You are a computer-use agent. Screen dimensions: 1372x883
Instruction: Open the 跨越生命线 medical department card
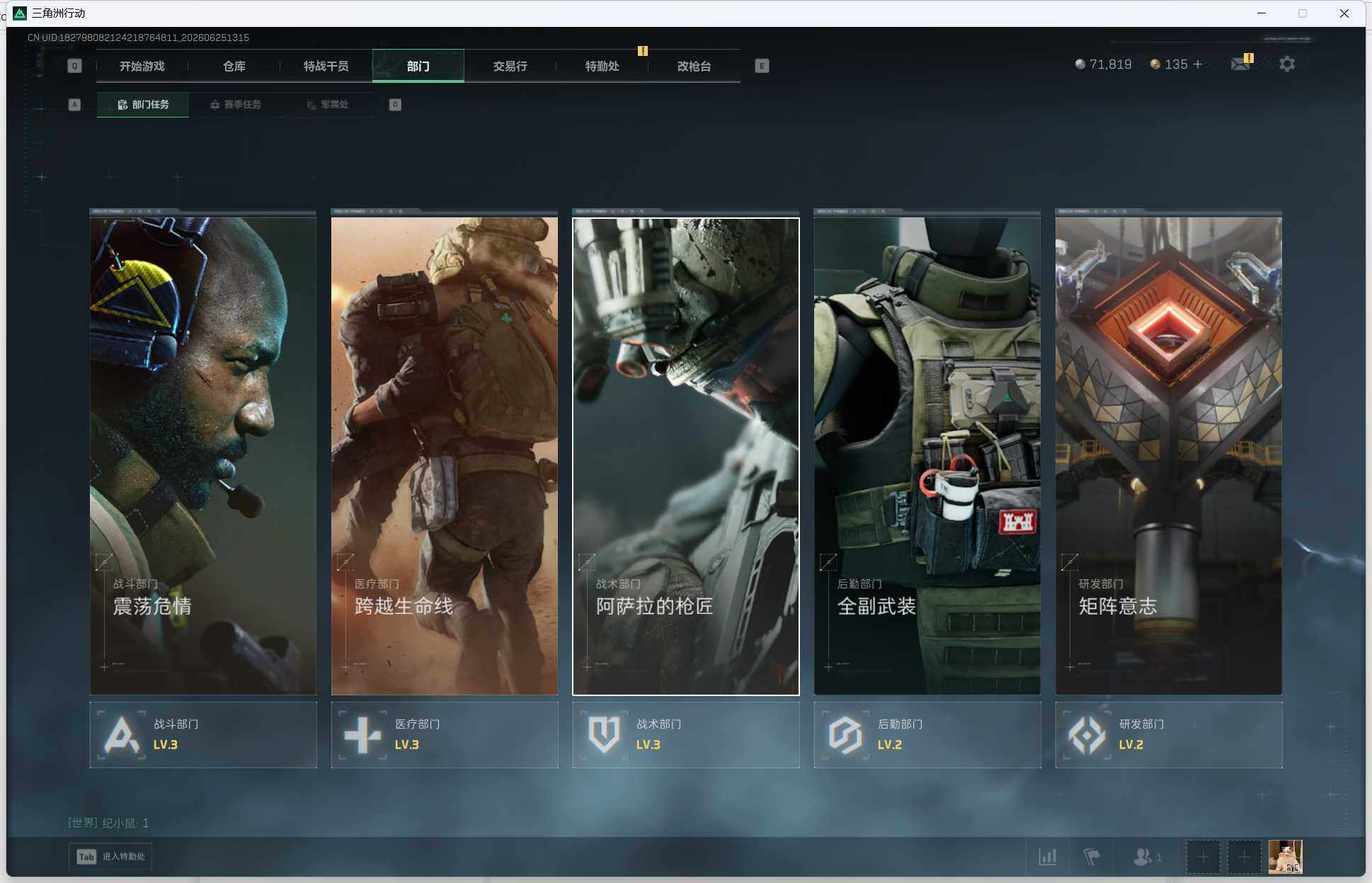[445, 456]
